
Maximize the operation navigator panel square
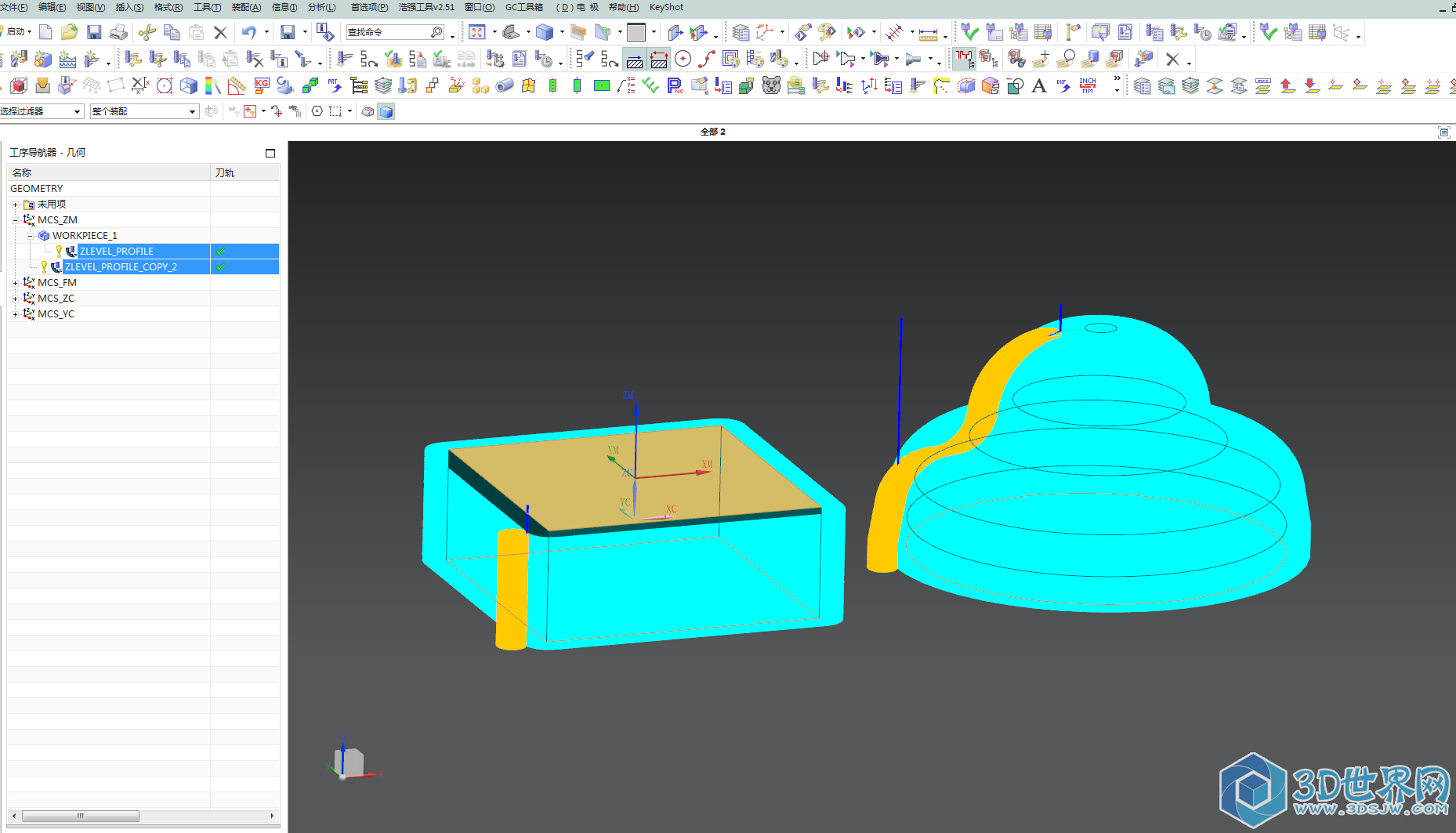(270, 153)
